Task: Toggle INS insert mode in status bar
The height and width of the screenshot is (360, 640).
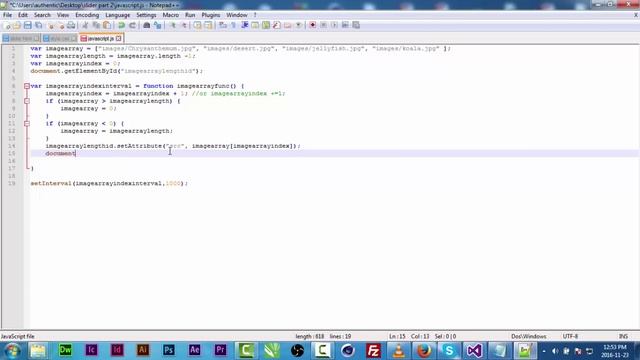Action: 623,337
